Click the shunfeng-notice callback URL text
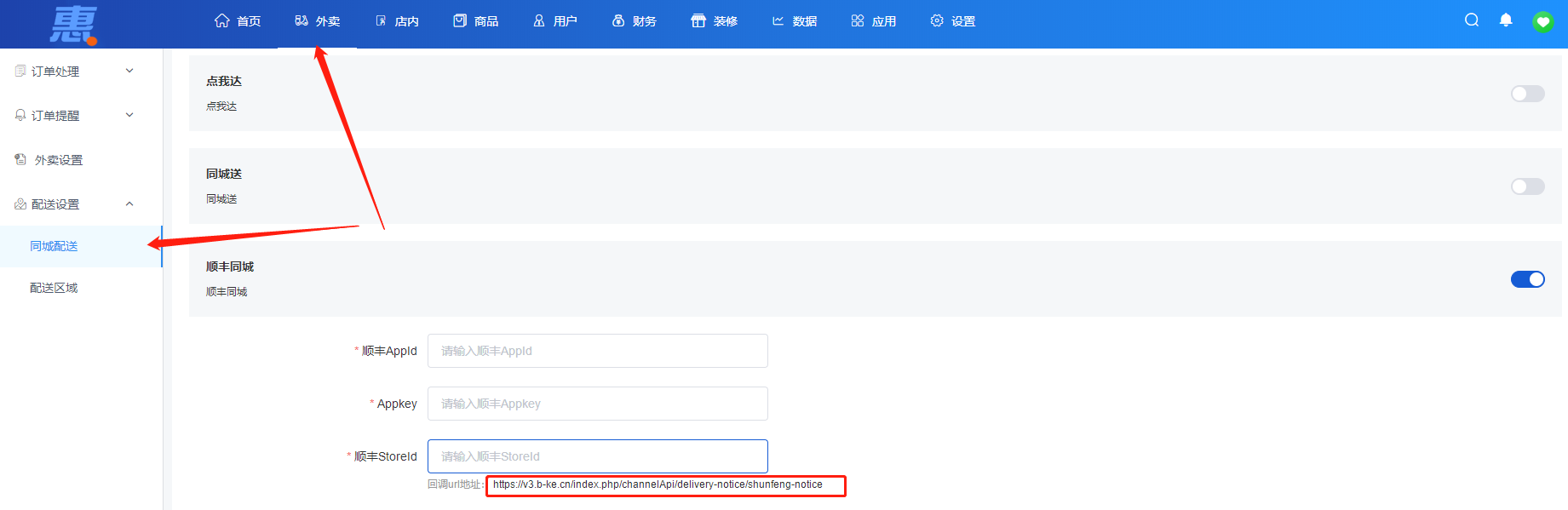The image size is (1568, 510). point(658,484)
